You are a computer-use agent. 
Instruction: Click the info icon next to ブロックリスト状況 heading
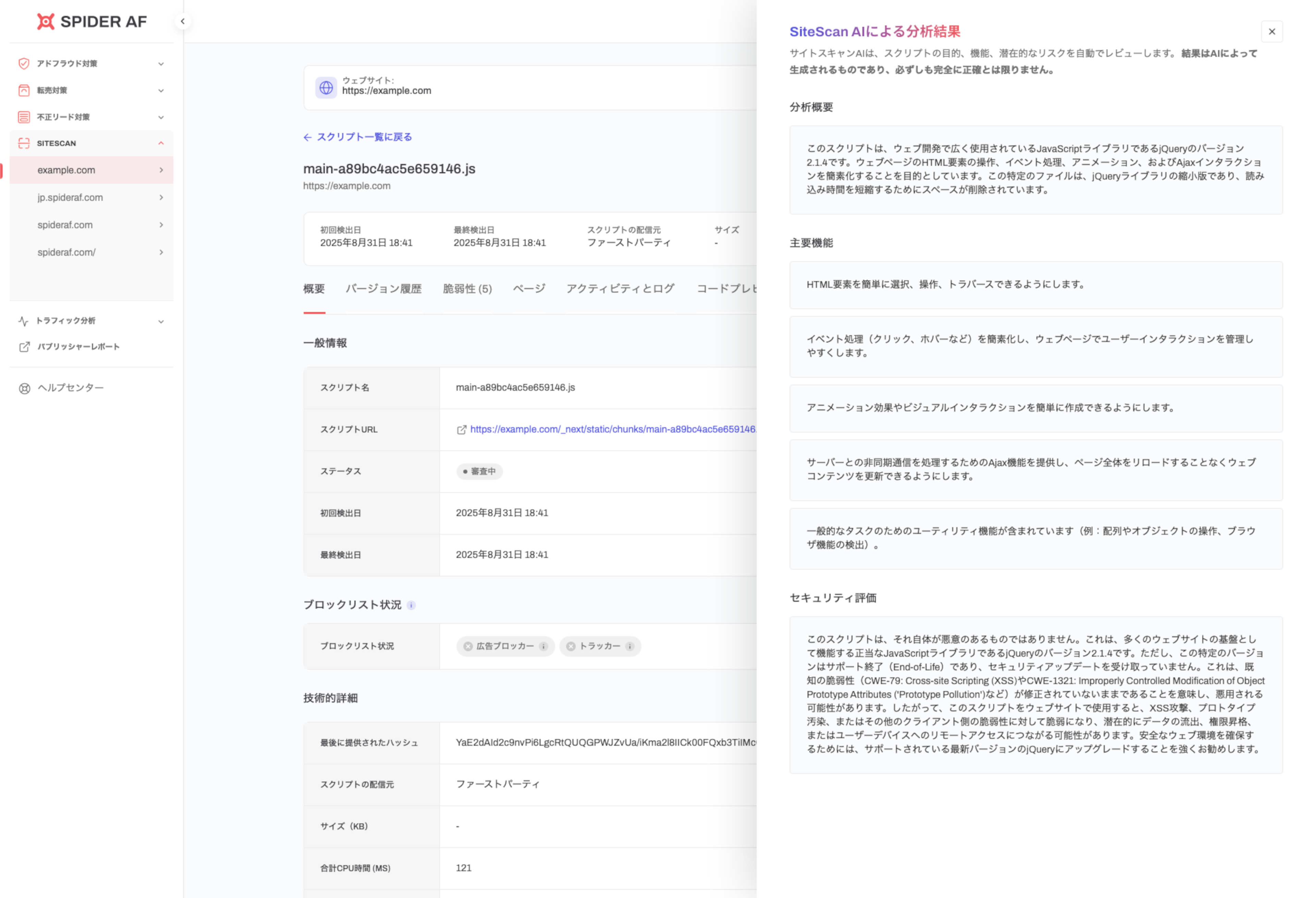412,605
